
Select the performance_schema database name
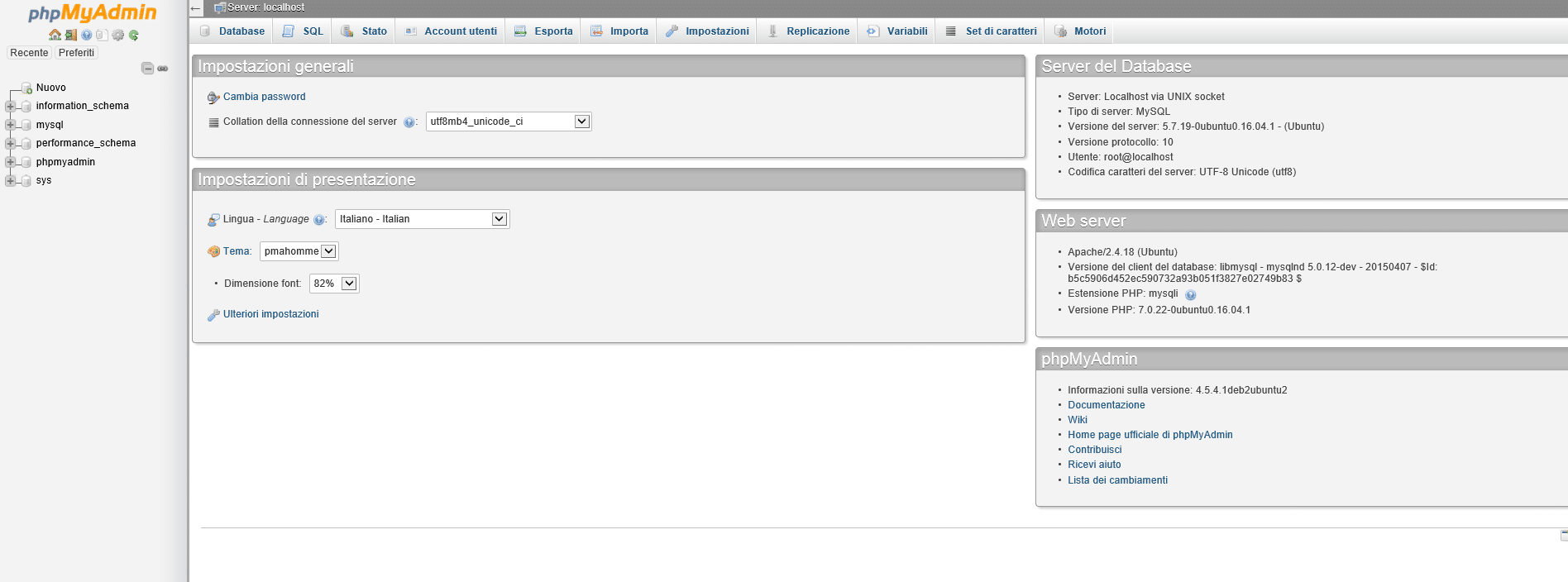pyautogui.click(x=86, y=143)
